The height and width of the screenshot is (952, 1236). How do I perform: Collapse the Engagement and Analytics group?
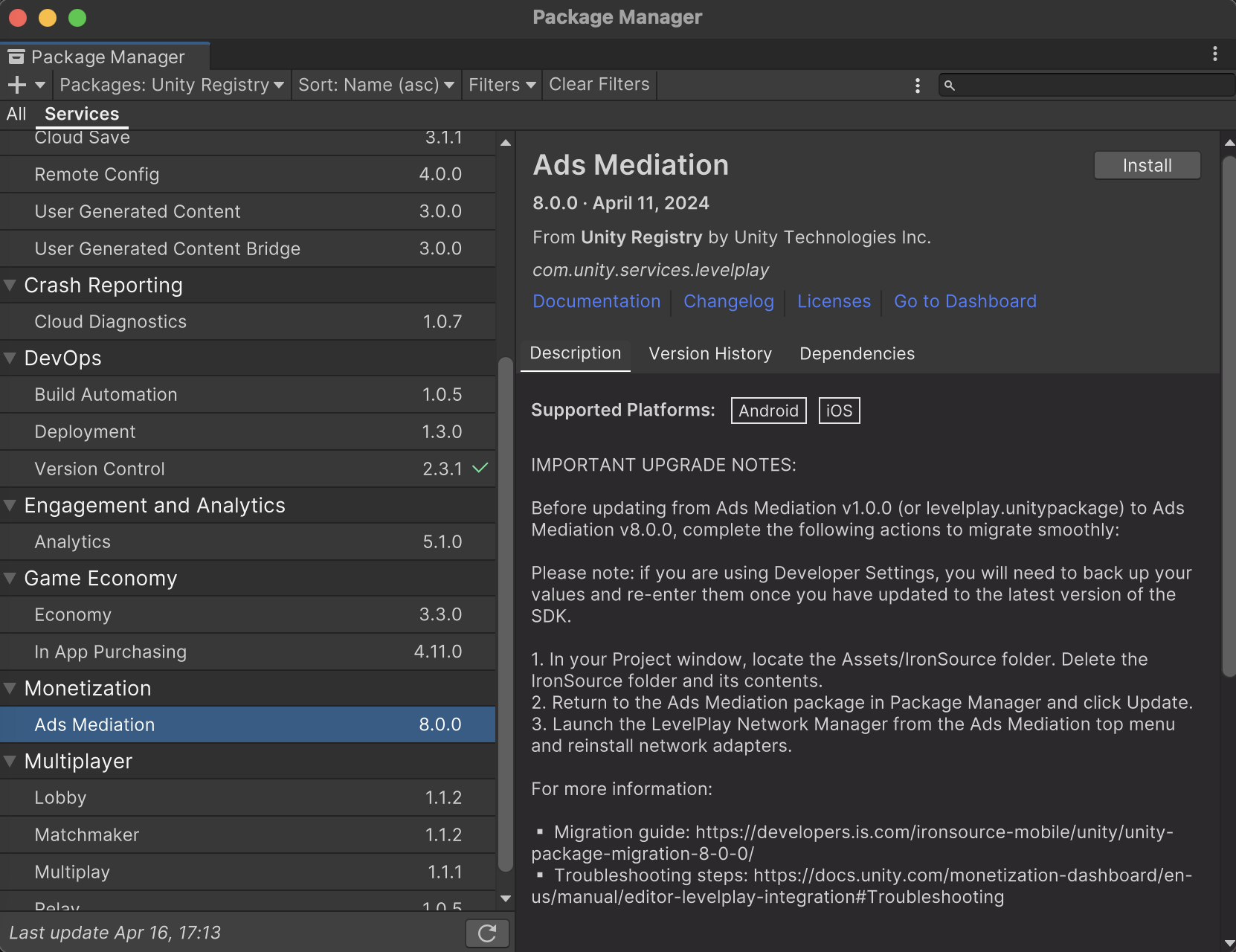tap(10, 505)
